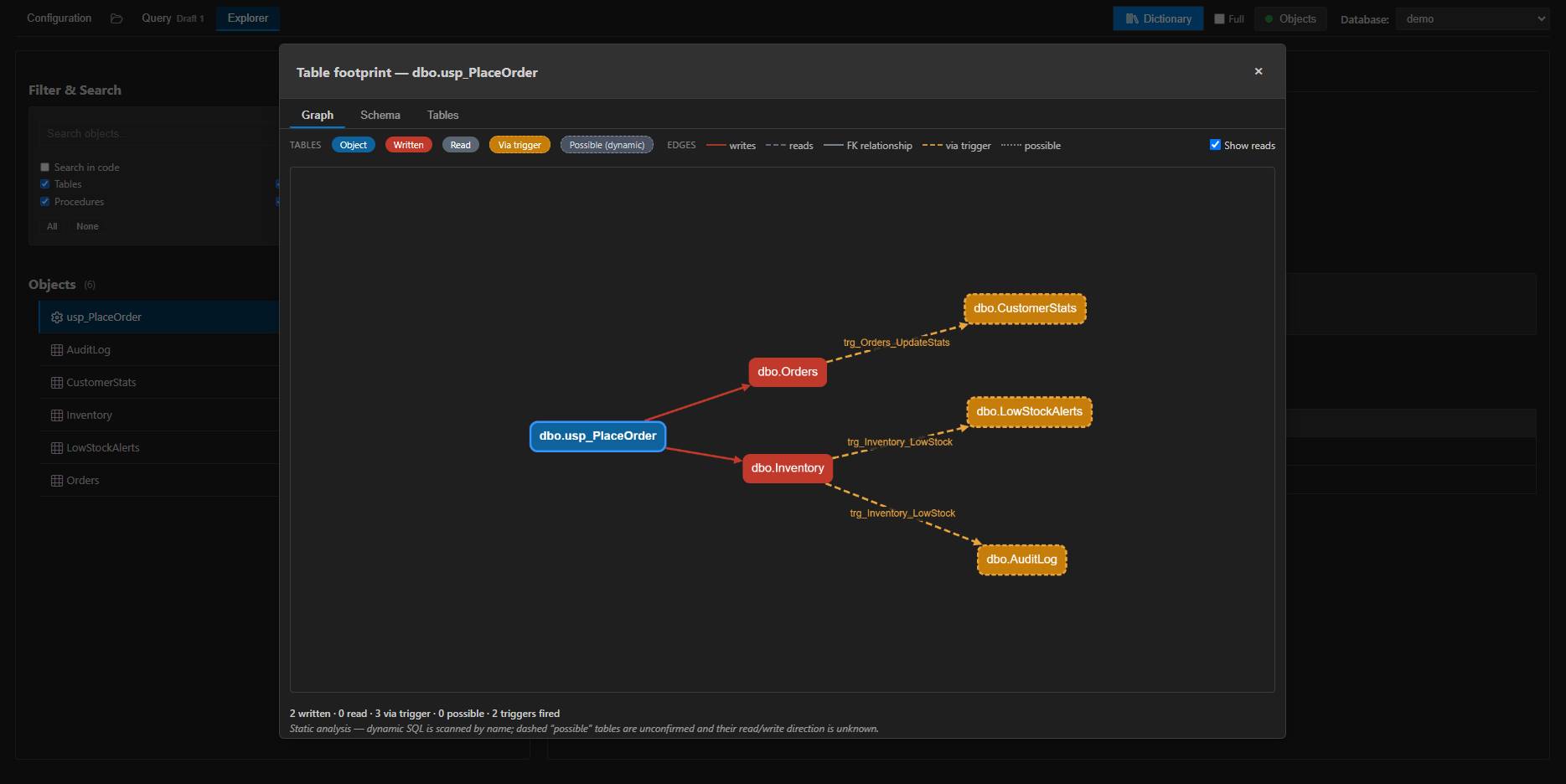Click the book icon on Dictionary button
1566x784 pixels.
click(x=1132, y=18)
